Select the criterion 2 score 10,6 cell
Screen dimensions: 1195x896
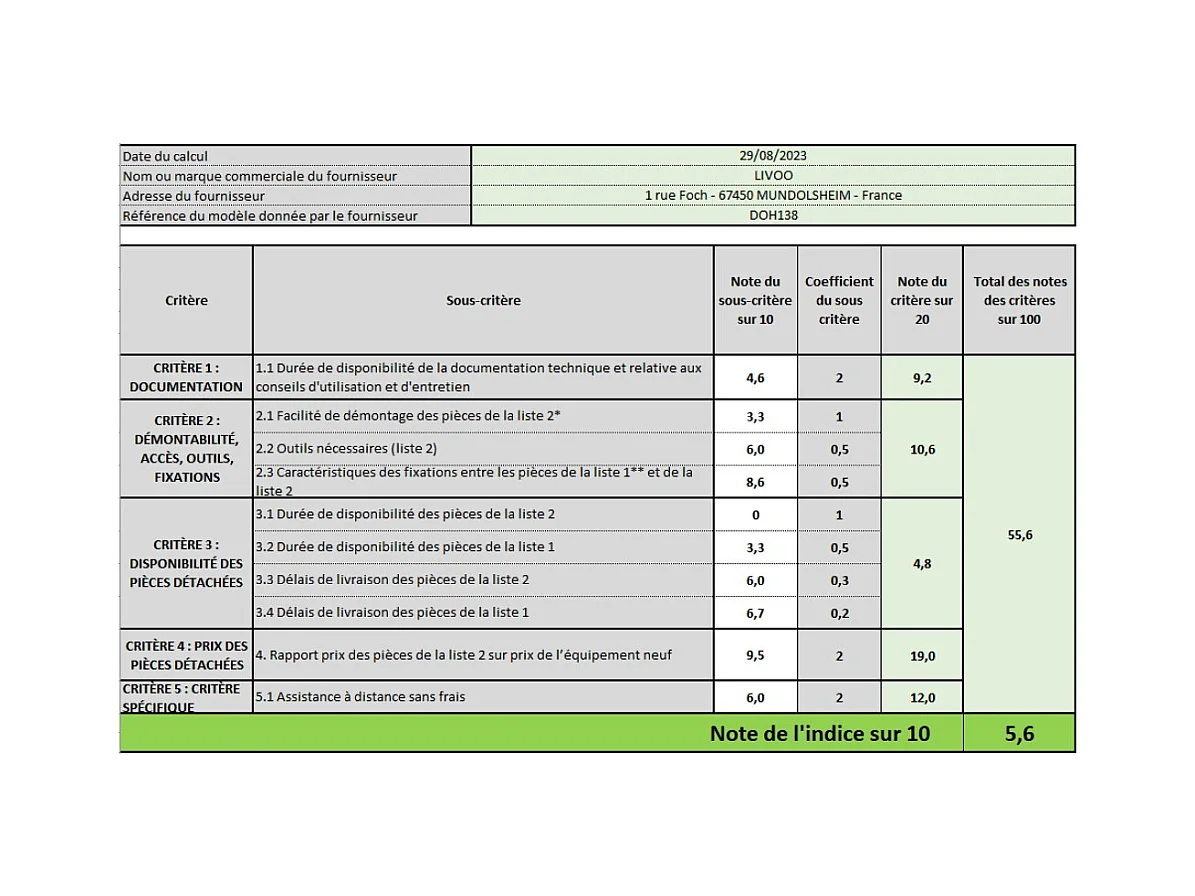pos(921,449)
